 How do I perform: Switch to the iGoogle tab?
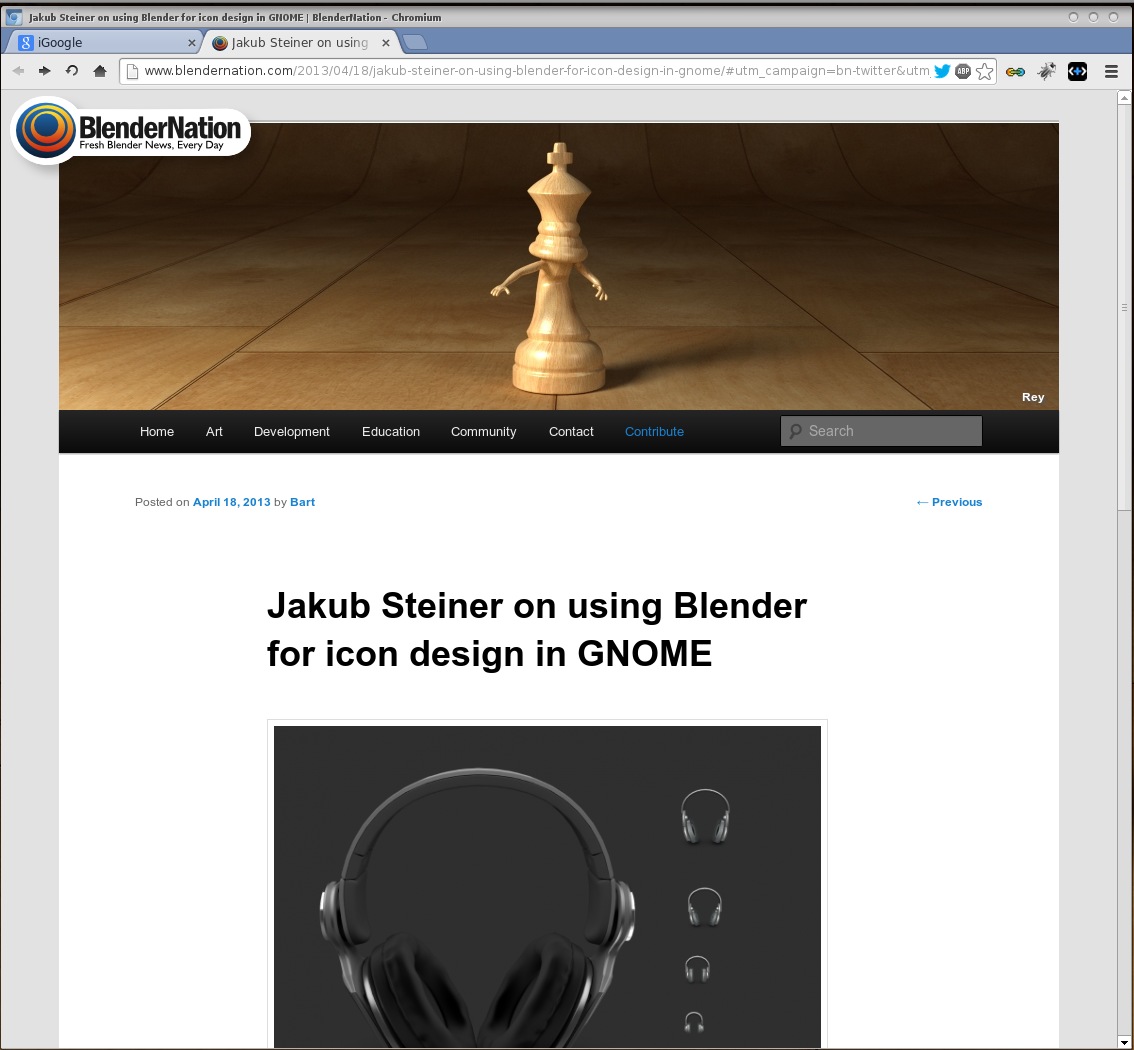101,43
